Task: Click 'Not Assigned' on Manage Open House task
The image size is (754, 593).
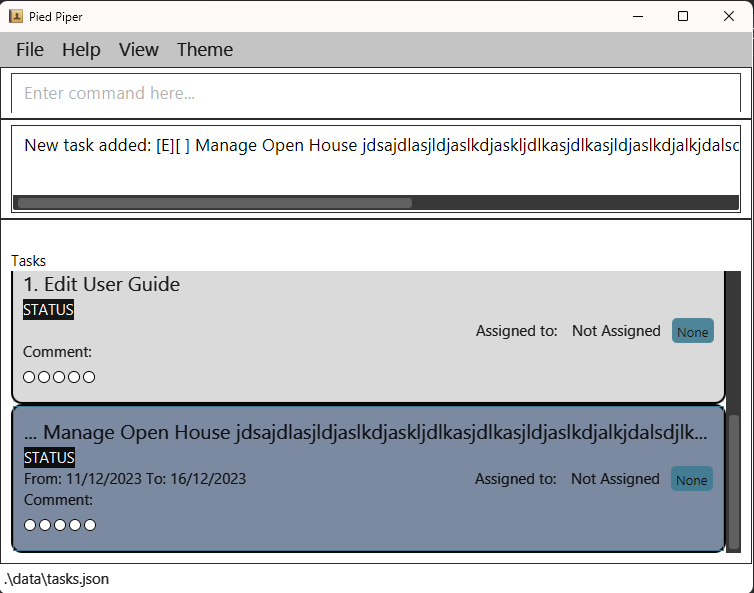Action: pos(615,479)
